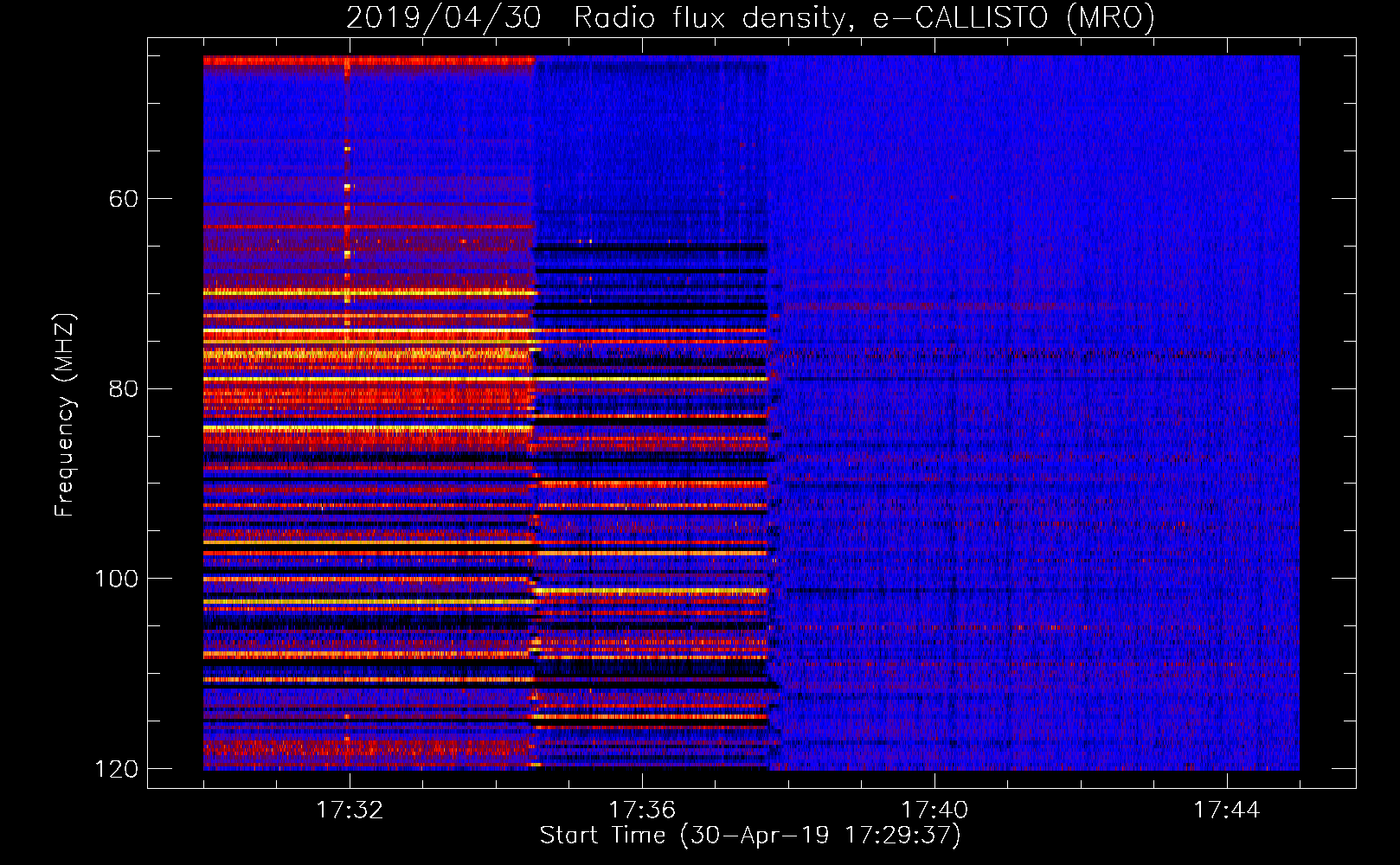The height and width of the screenshot is (865, 1400).
Task: Click the plot title '2019/04/30 Radio flux density'
Action: pyautogui.click(x=750, y=17)
